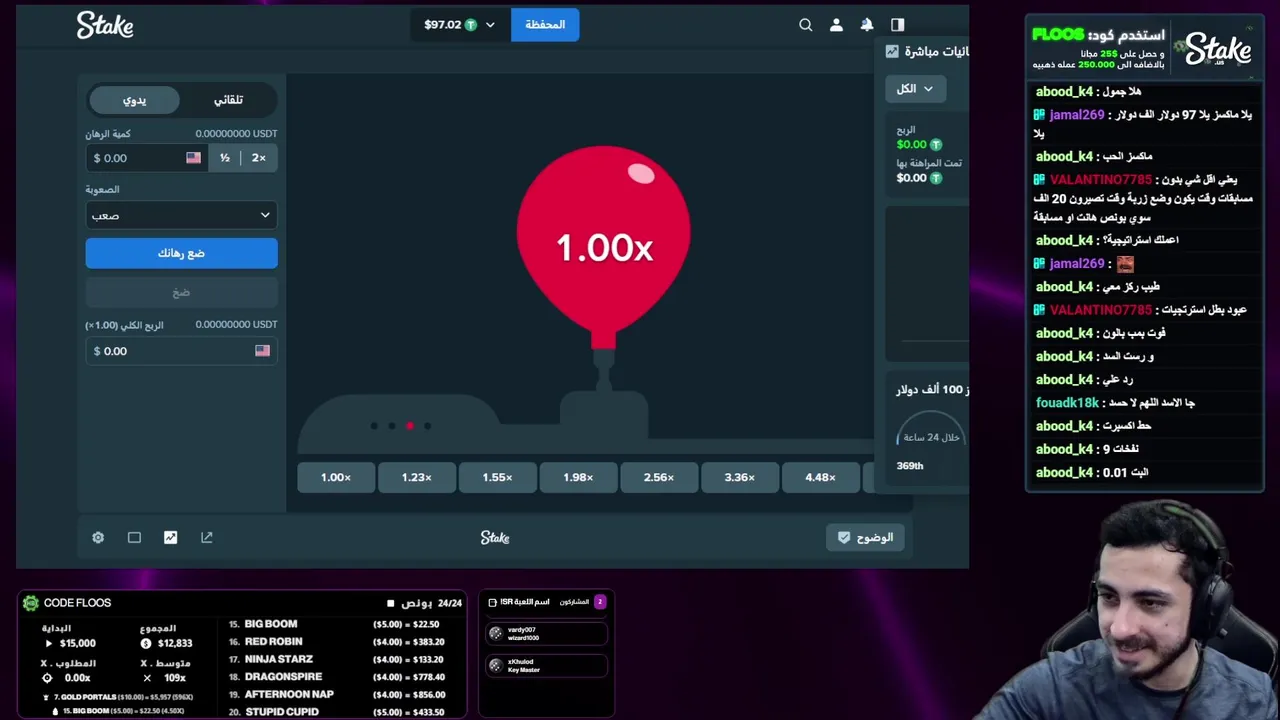Click the xKhulod participant avatar

click(x=495, y=665)
